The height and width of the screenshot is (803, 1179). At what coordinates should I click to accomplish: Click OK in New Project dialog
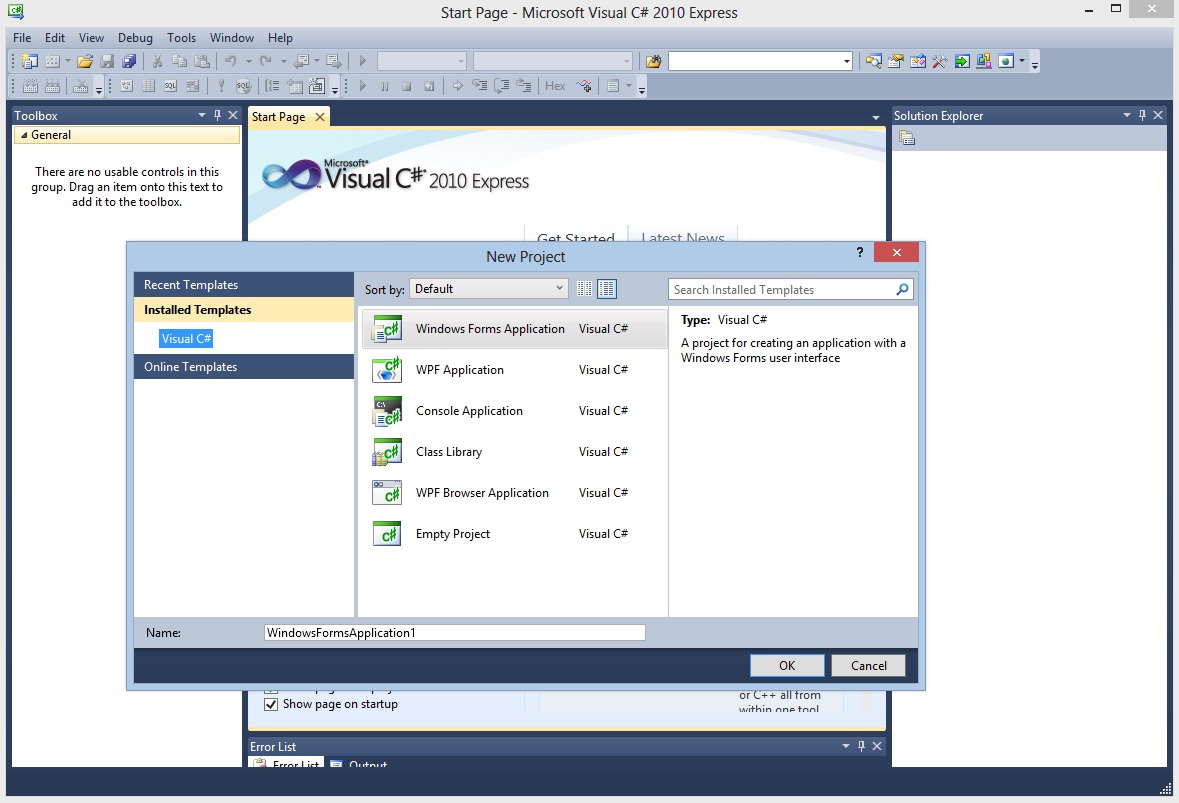pyautogui.click(x=787, y=665)
